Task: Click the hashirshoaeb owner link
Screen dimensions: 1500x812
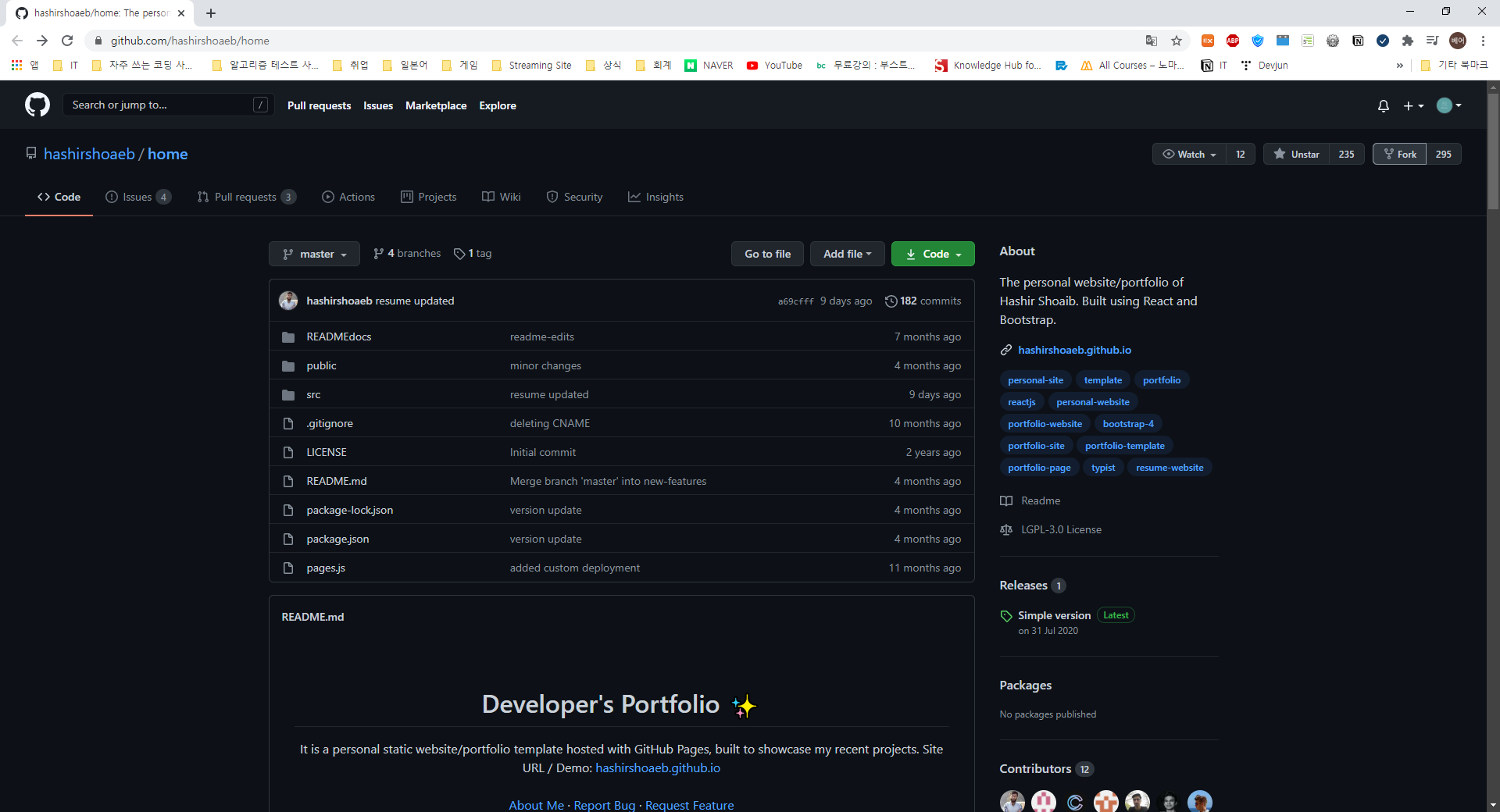Action: coord(89,155)
